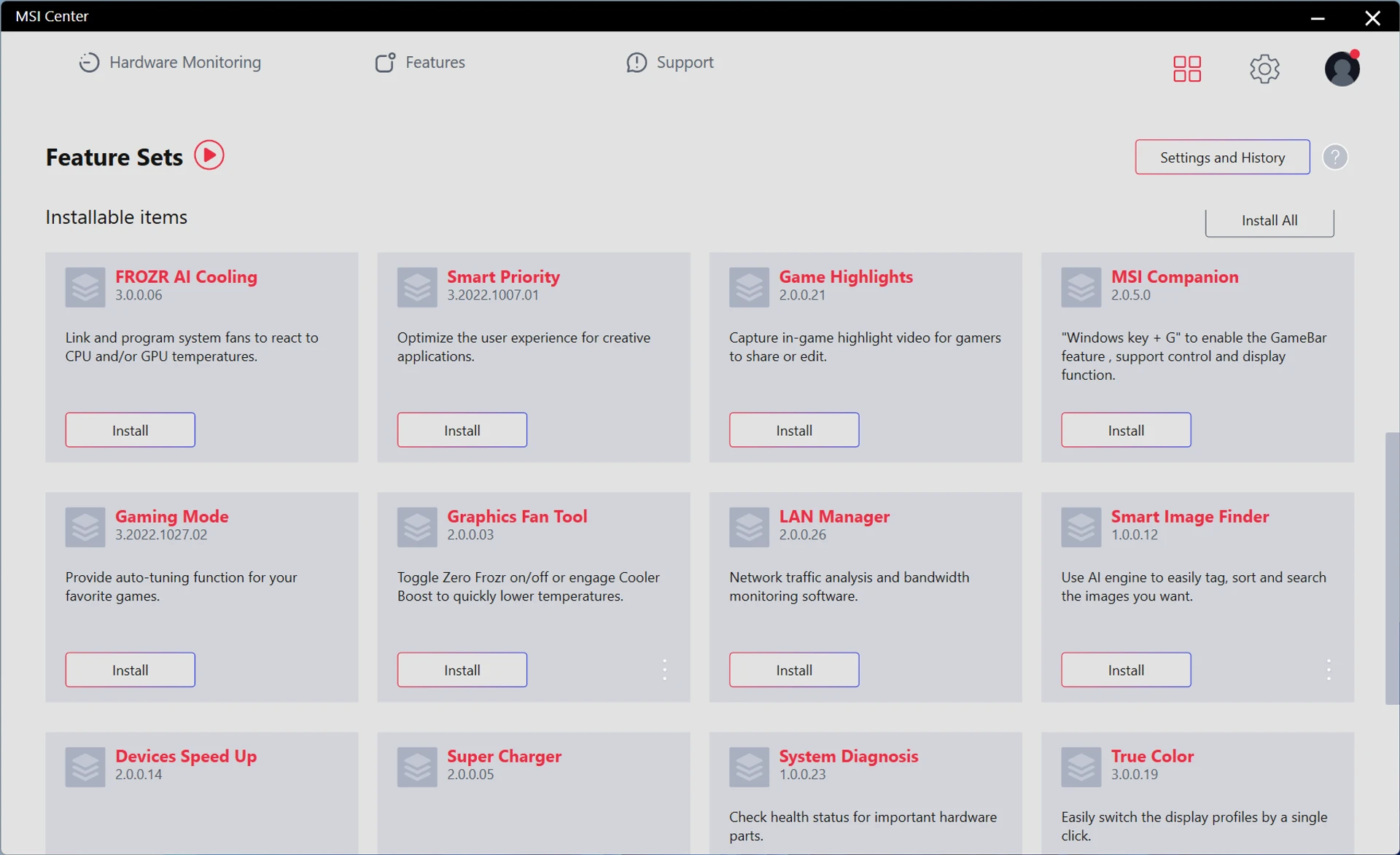Viewport: 1400px width, 855px height.
Task: Click the Game Highlights title
Action: click(x=846, y=277)
